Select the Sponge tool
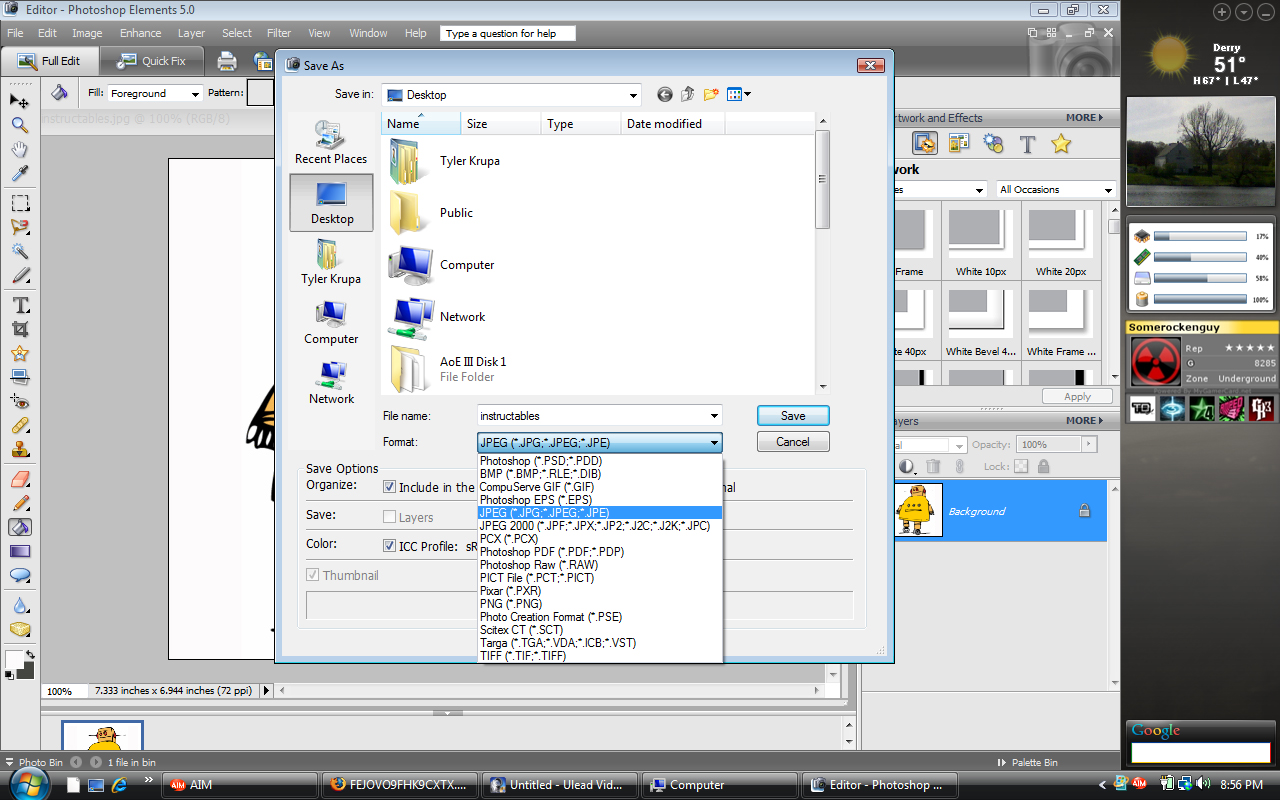 coord(19,630)
